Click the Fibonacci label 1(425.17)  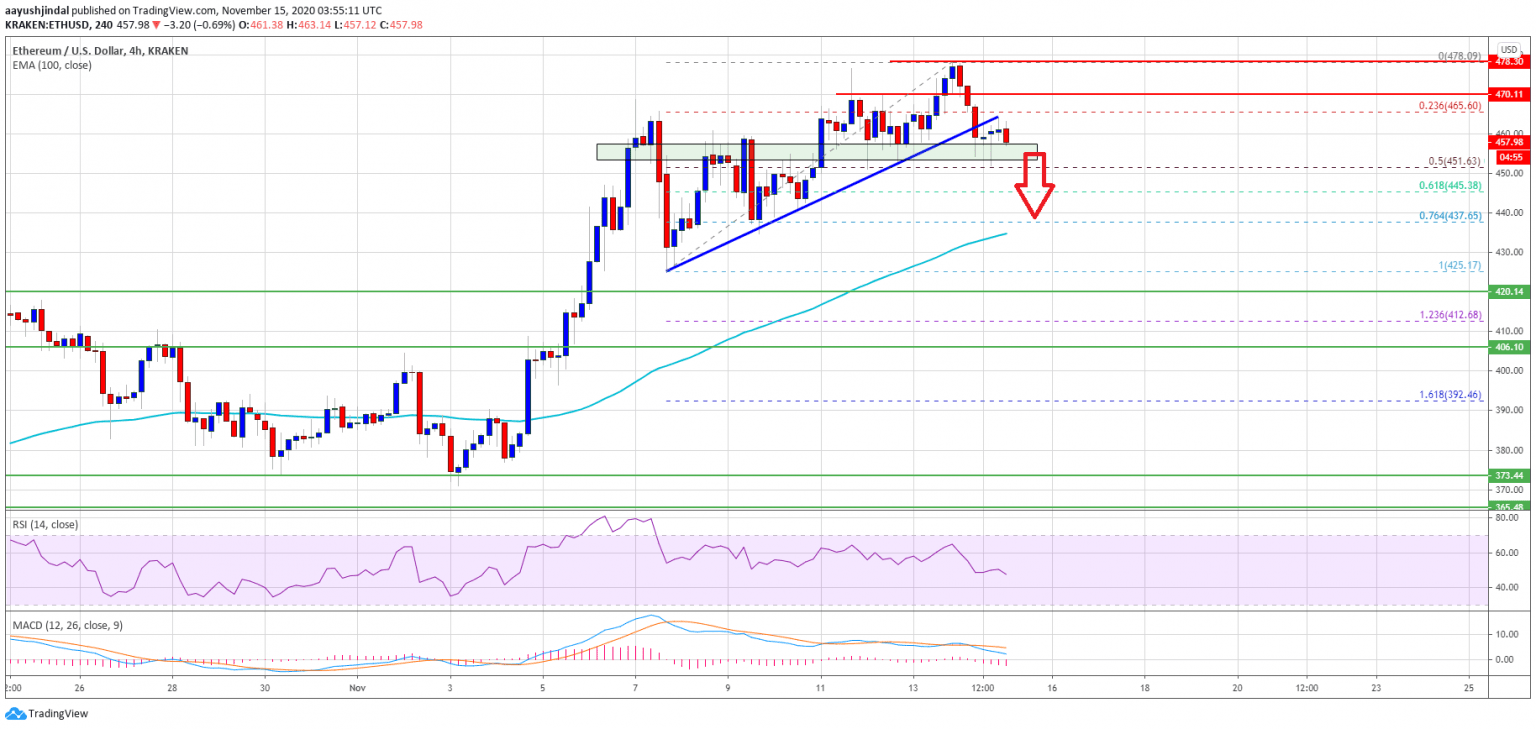tap(1460, 264)
